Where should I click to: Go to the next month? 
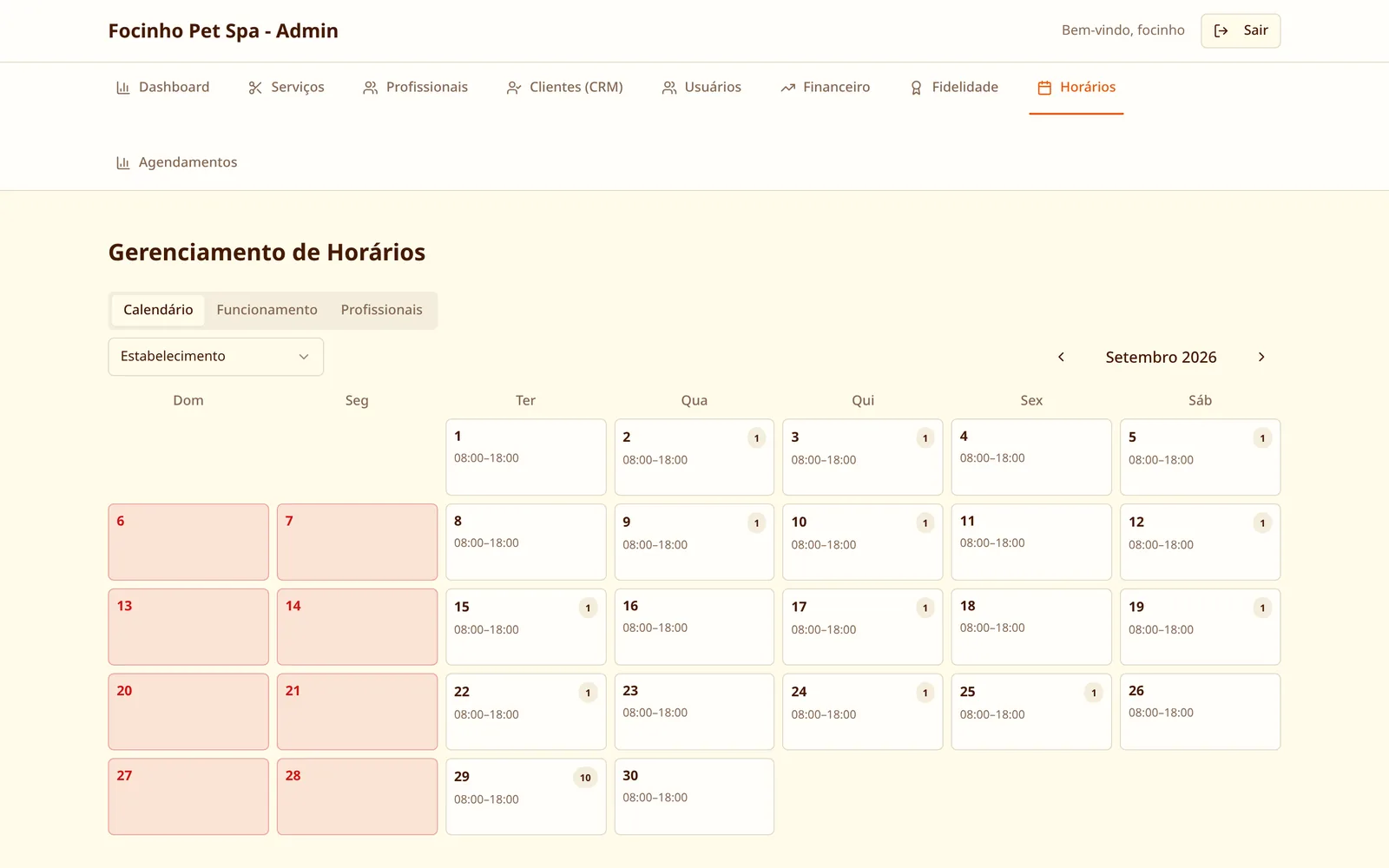(x=1261, y=357)
